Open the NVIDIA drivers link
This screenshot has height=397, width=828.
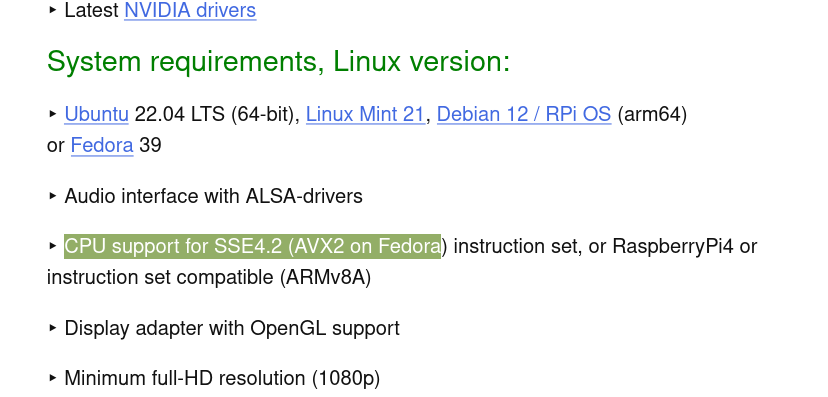(190, 10)
